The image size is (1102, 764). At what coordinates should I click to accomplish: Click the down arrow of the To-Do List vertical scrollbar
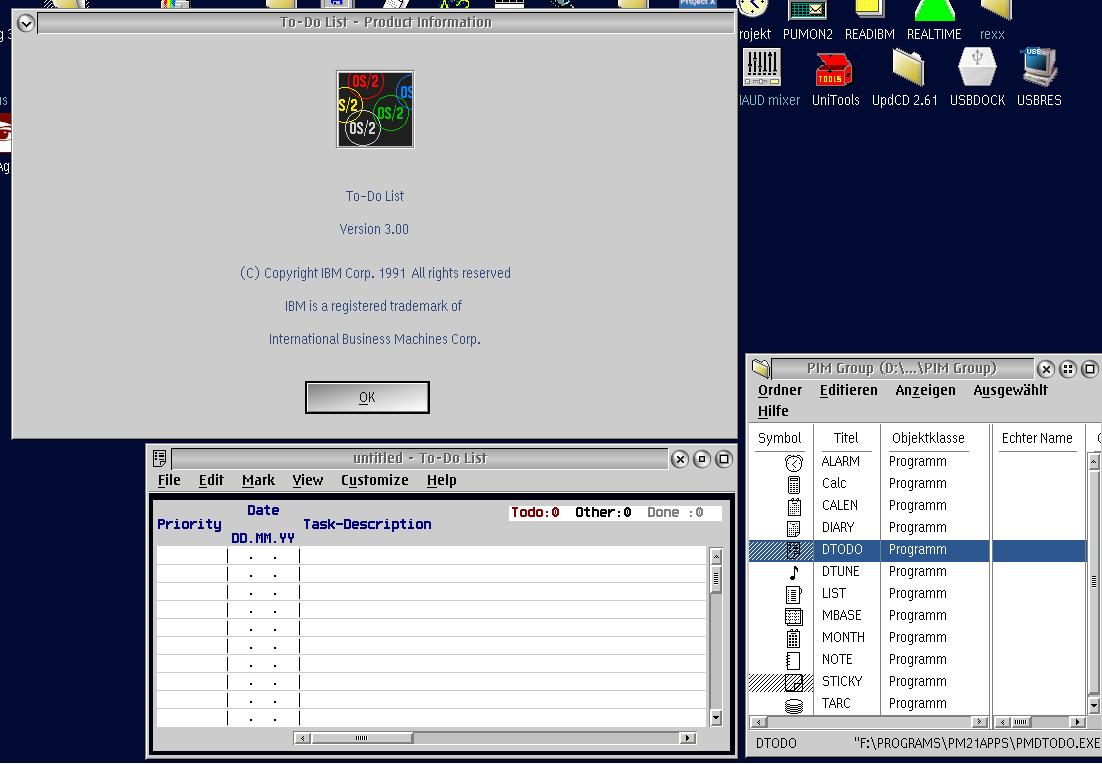[716, 718]
